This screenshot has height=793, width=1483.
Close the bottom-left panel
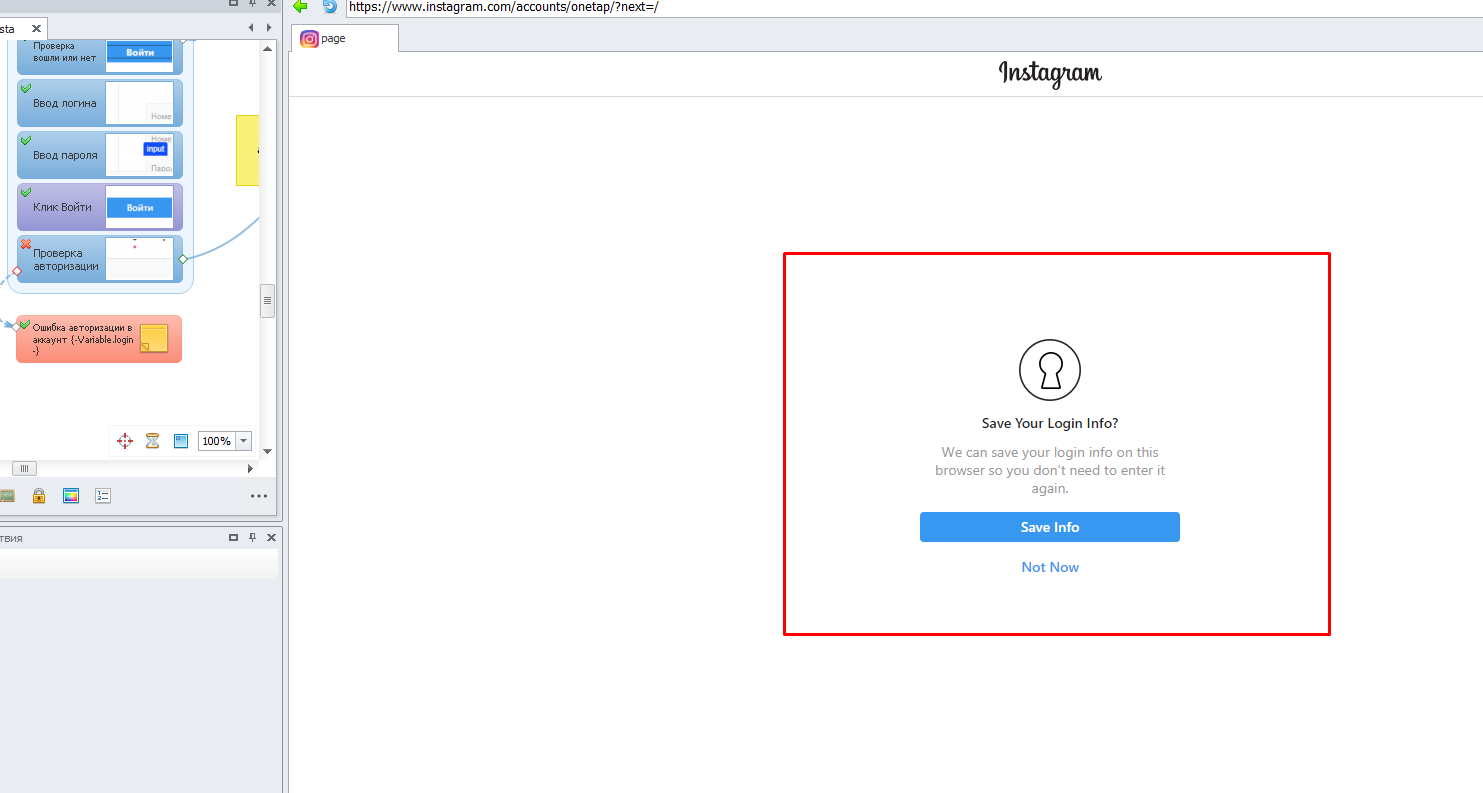[x=271, y=538]
